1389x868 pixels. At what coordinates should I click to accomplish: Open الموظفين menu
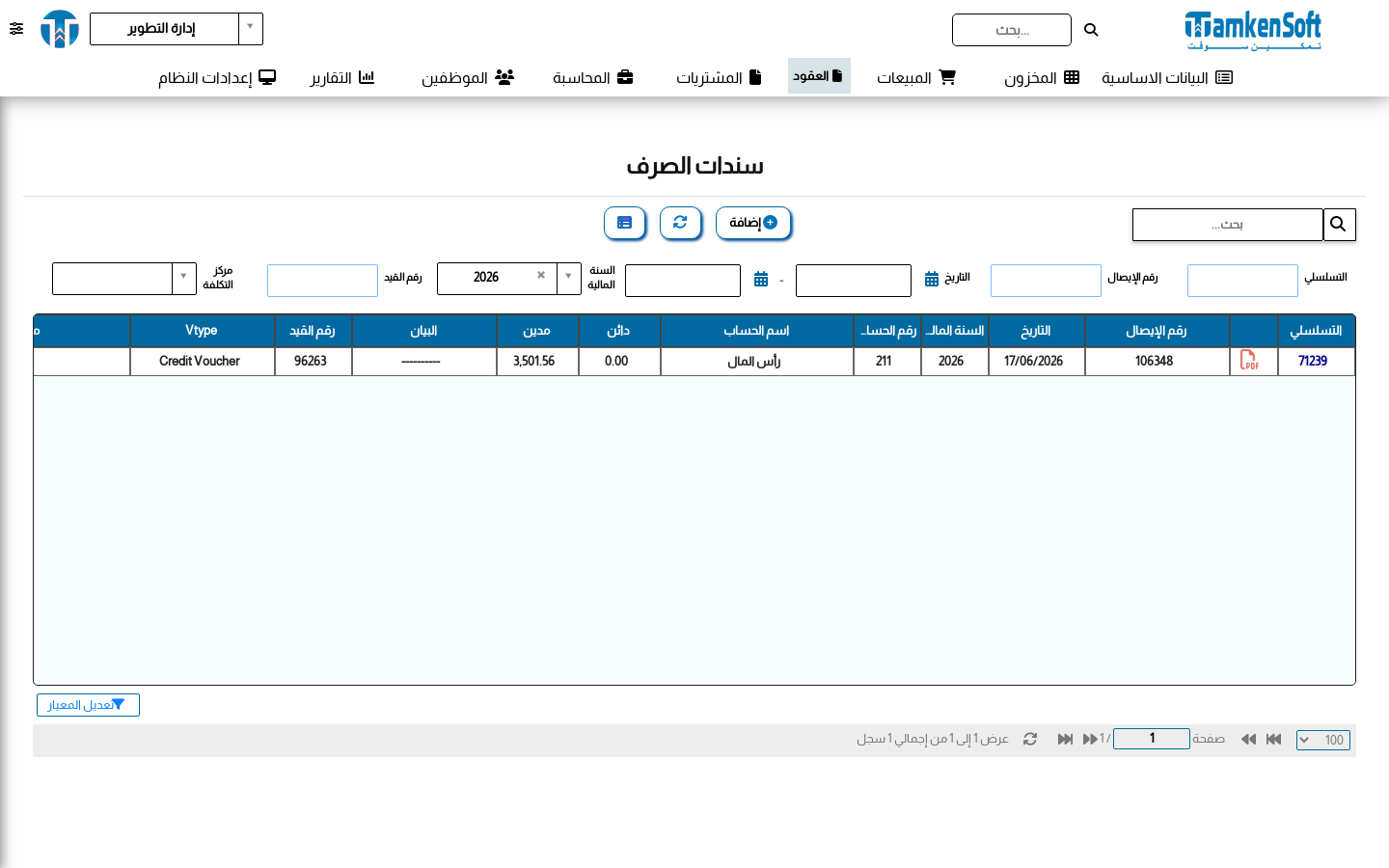click(468, 77)
